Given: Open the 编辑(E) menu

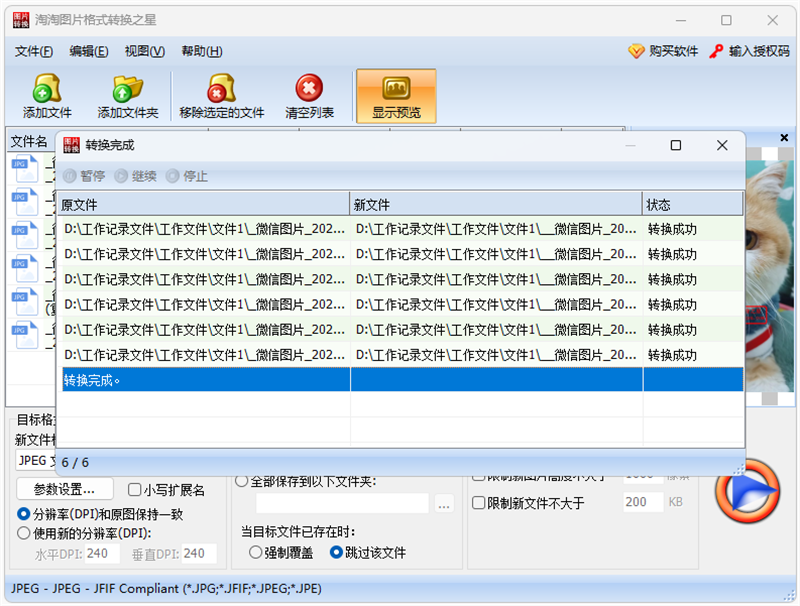Looking at the screenshot, I should (89, 51).
